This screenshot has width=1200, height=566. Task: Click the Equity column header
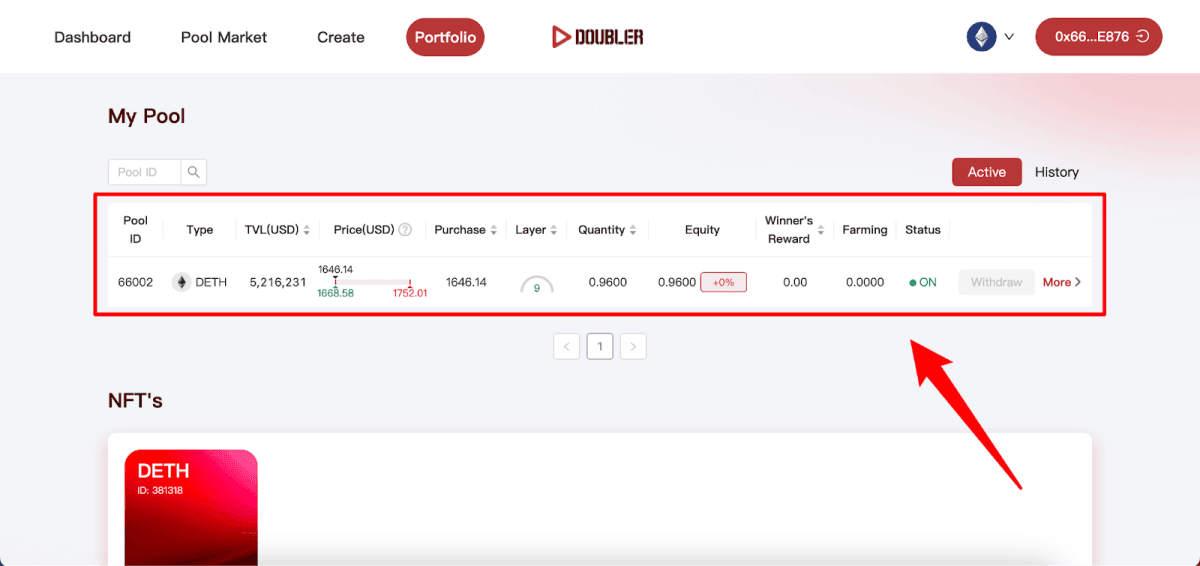click(x=702, y=230)
